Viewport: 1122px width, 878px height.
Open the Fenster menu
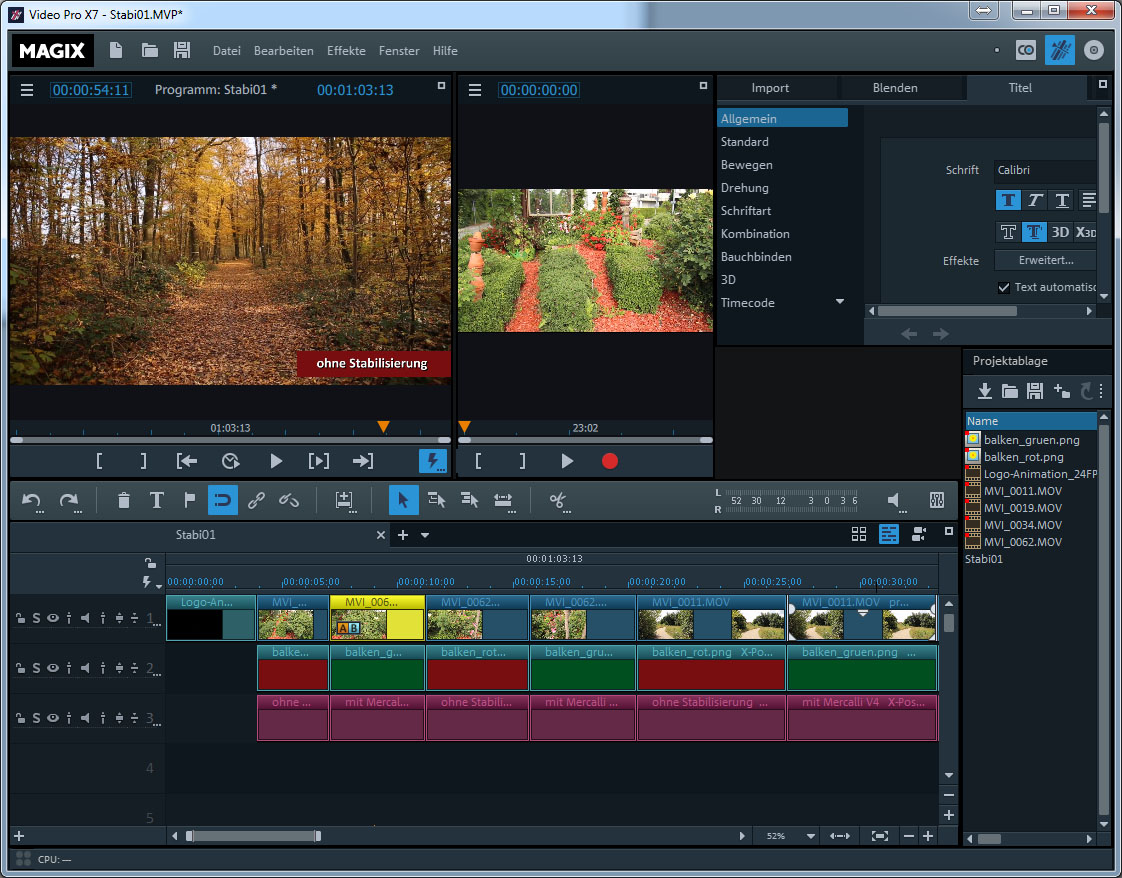pyautogui.click(x=399, y=51)
